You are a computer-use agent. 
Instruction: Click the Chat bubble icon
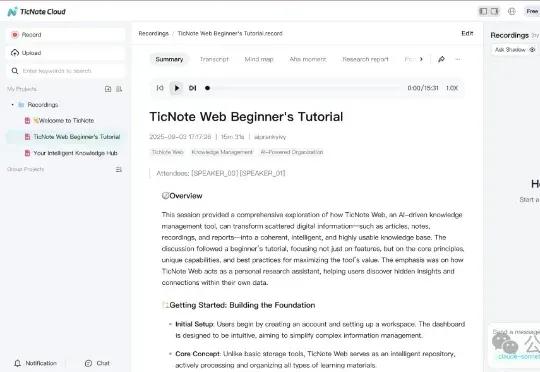click(x=89, y=363)
